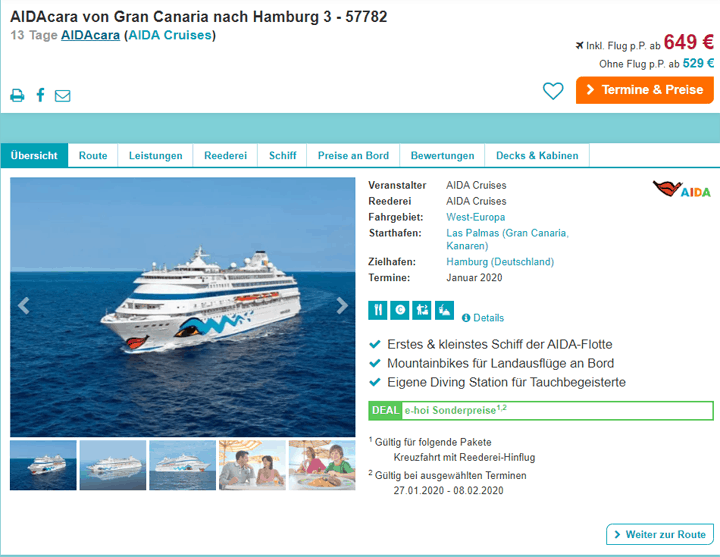Follow the West-Europa region link
This screenshot has height=557, width=720.
475,217
